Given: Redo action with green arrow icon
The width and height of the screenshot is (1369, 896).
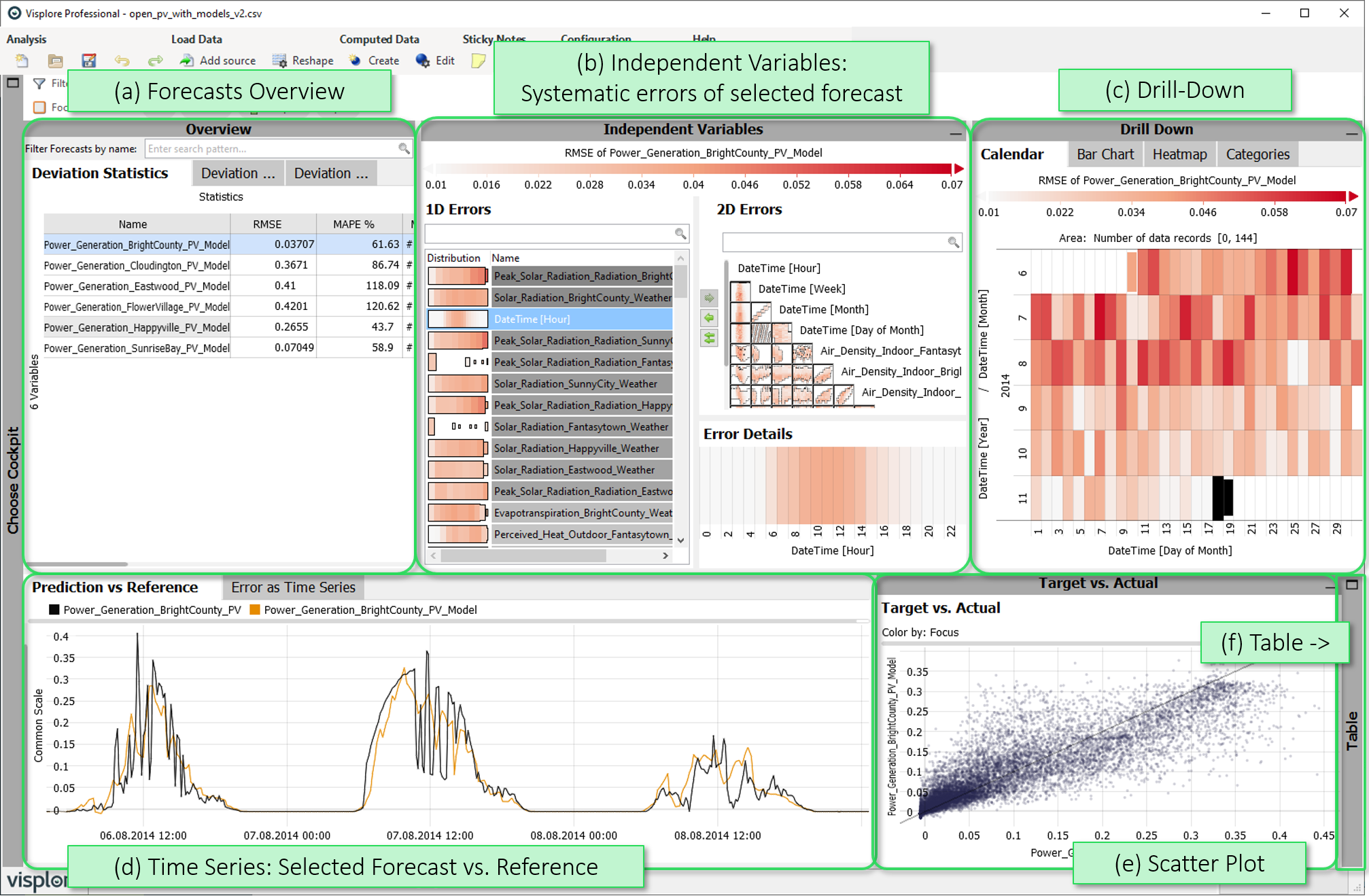Looking at the screenshot, I should (155, 61).
